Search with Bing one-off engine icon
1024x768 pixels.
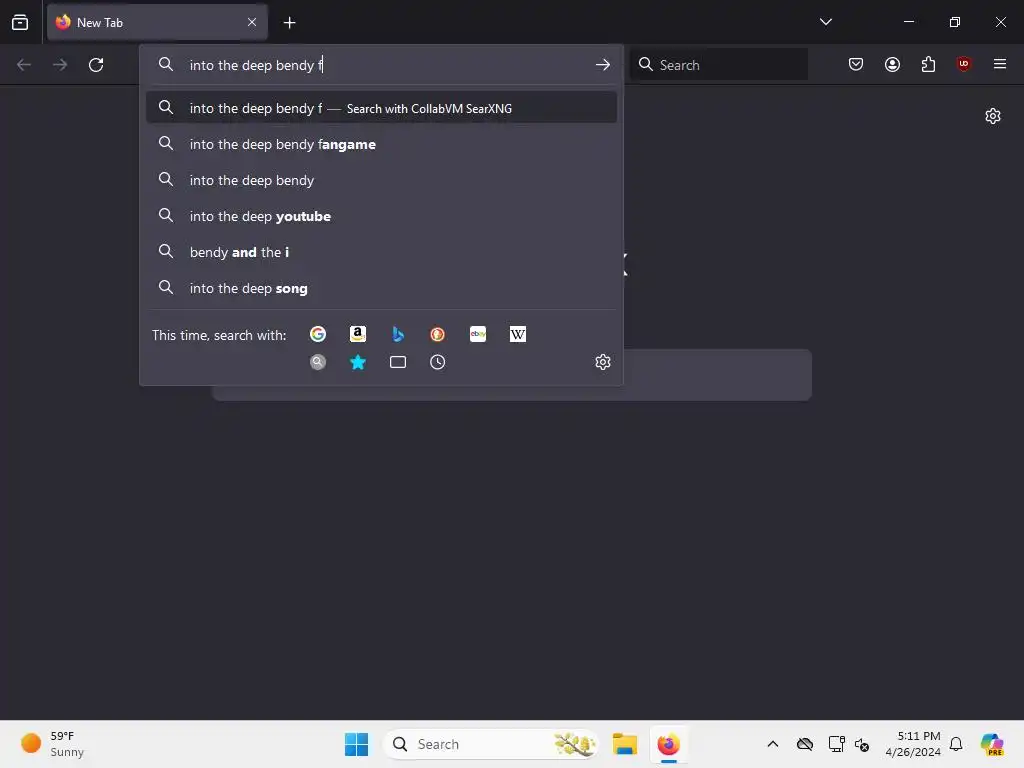click(398, 334)
